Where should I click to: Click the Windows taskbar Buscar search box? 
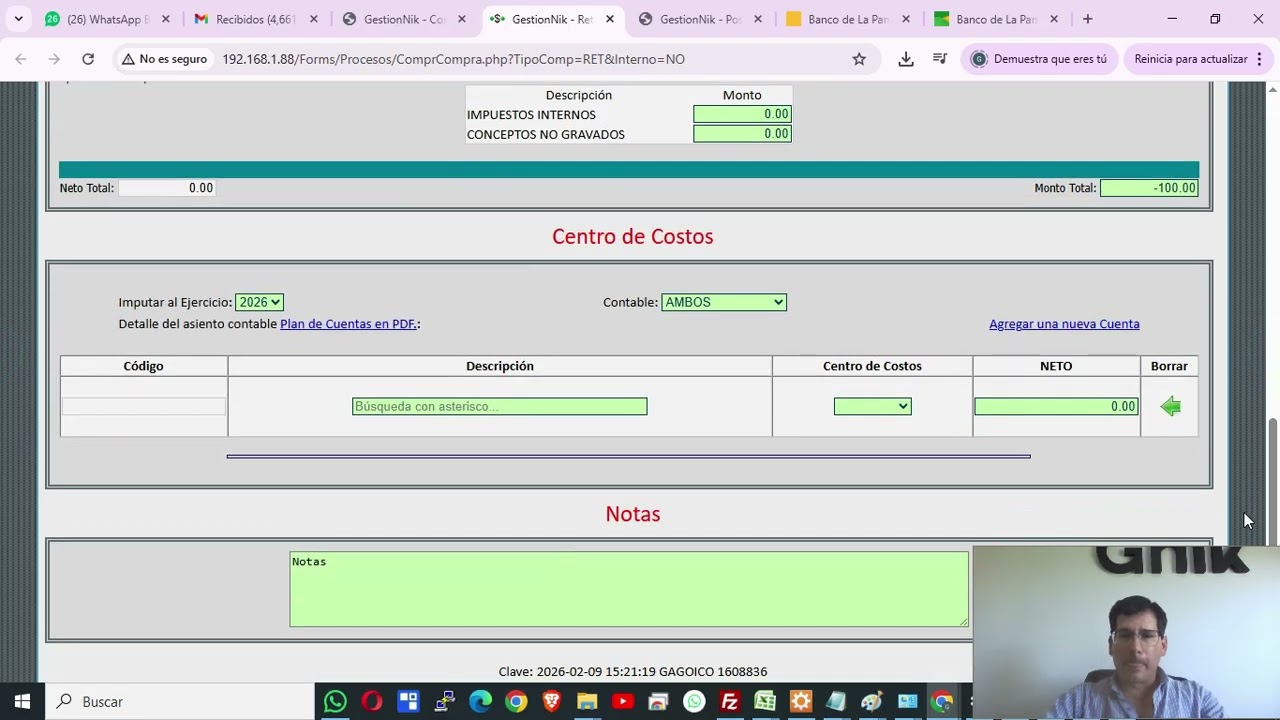click(178, 701)
